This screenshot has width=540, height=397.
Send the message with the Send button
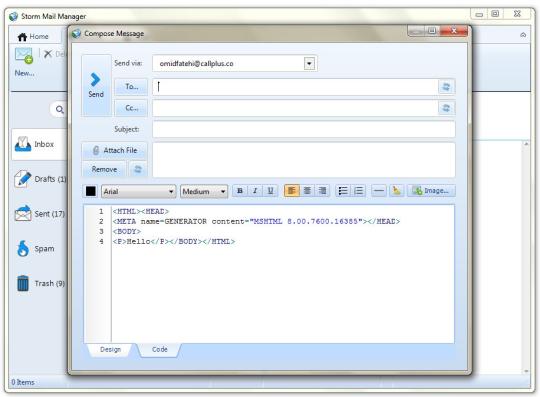click(96, 85)
